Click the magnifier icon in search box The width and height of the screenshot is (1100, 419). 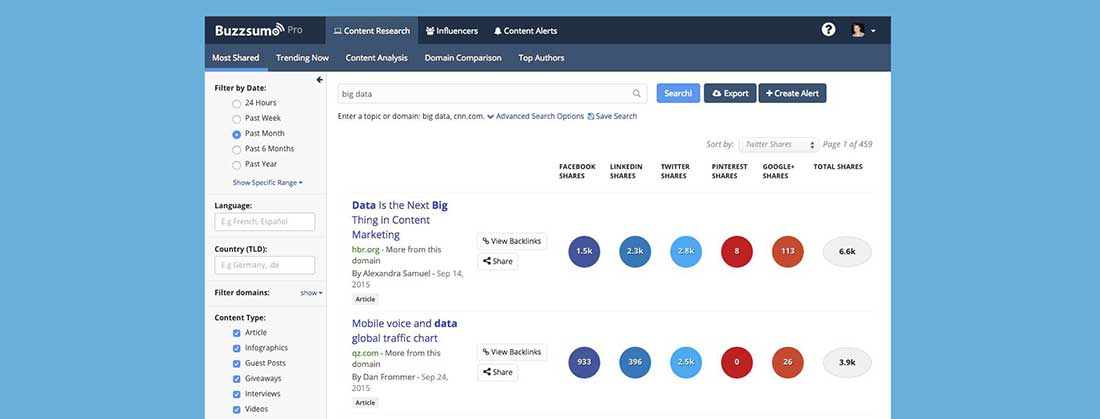point(636,93)
